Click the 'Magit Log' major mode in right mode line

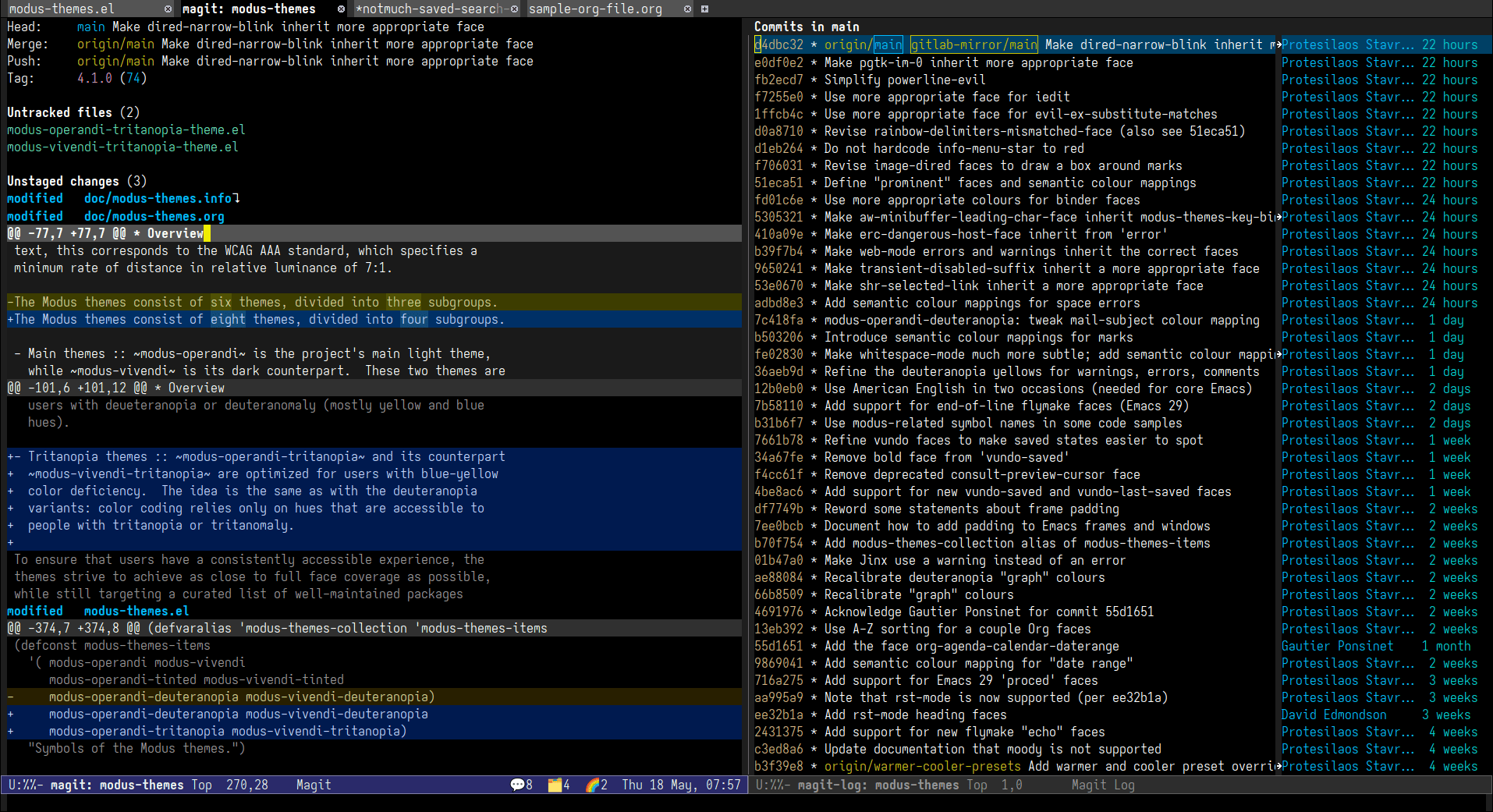(1103, 785)
